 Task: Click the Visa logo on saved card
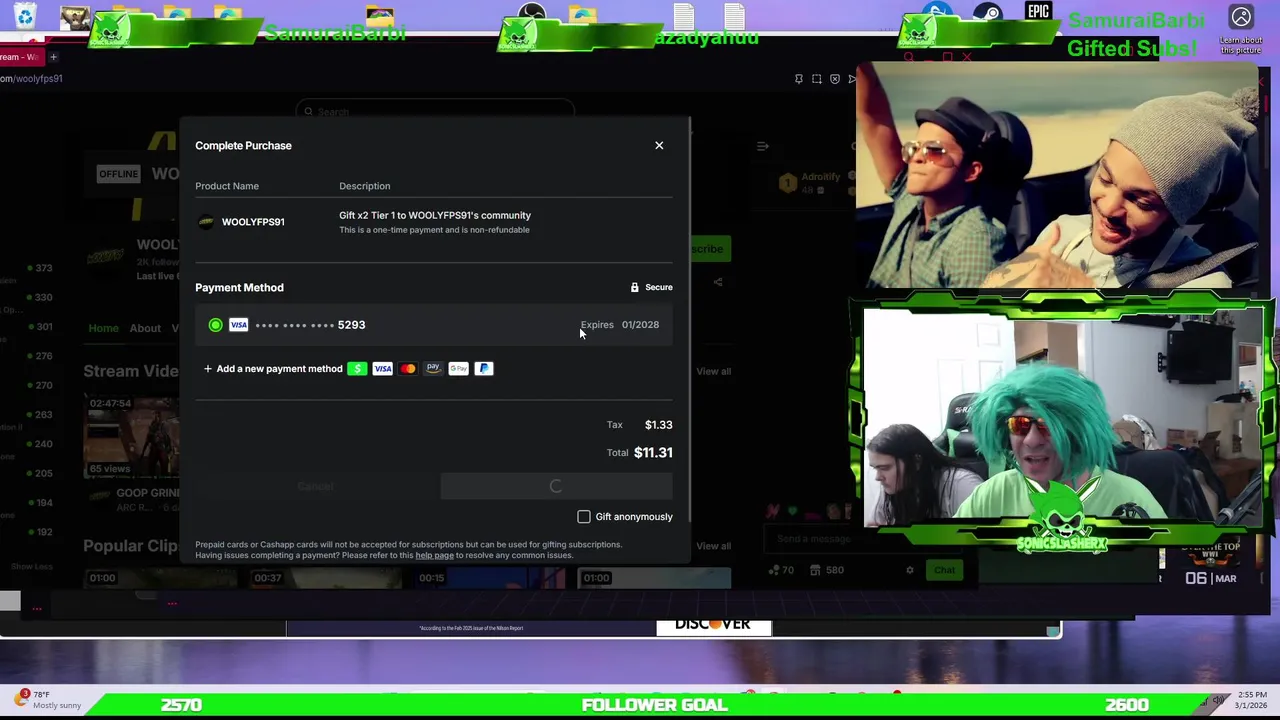(238, 325)
